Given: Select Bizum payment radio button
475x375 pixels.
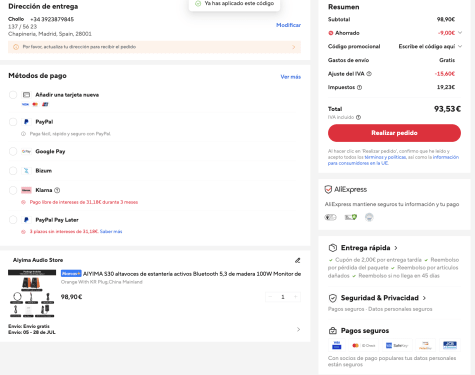Looking at the screenshot, I should coord(13,171).
